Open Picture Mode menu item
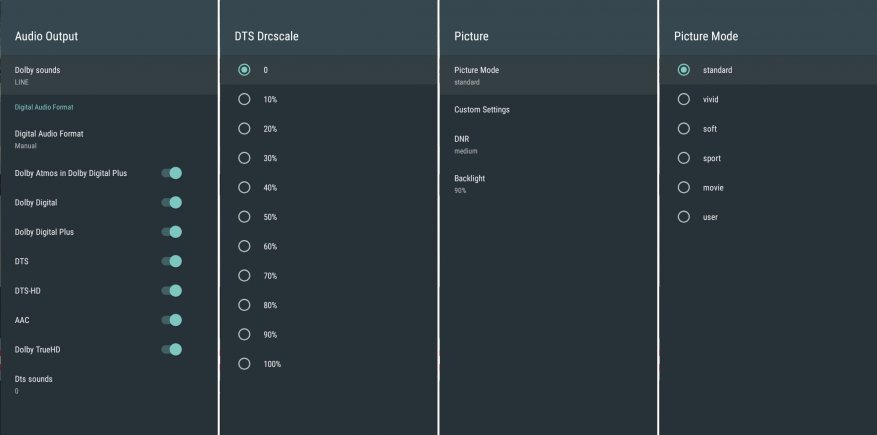The width and height of the screenshot is (877, 435). [547, 75]
